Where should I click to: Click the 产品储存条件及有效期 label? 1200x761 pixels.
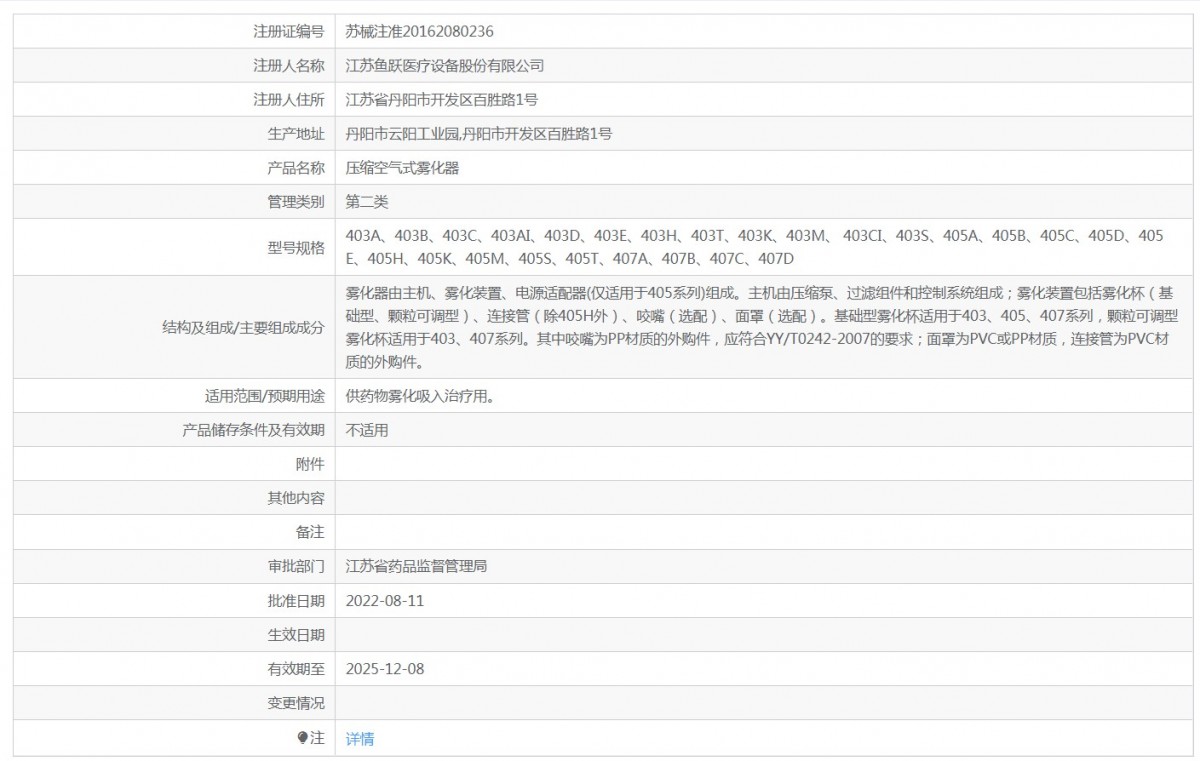pos(253,430)
